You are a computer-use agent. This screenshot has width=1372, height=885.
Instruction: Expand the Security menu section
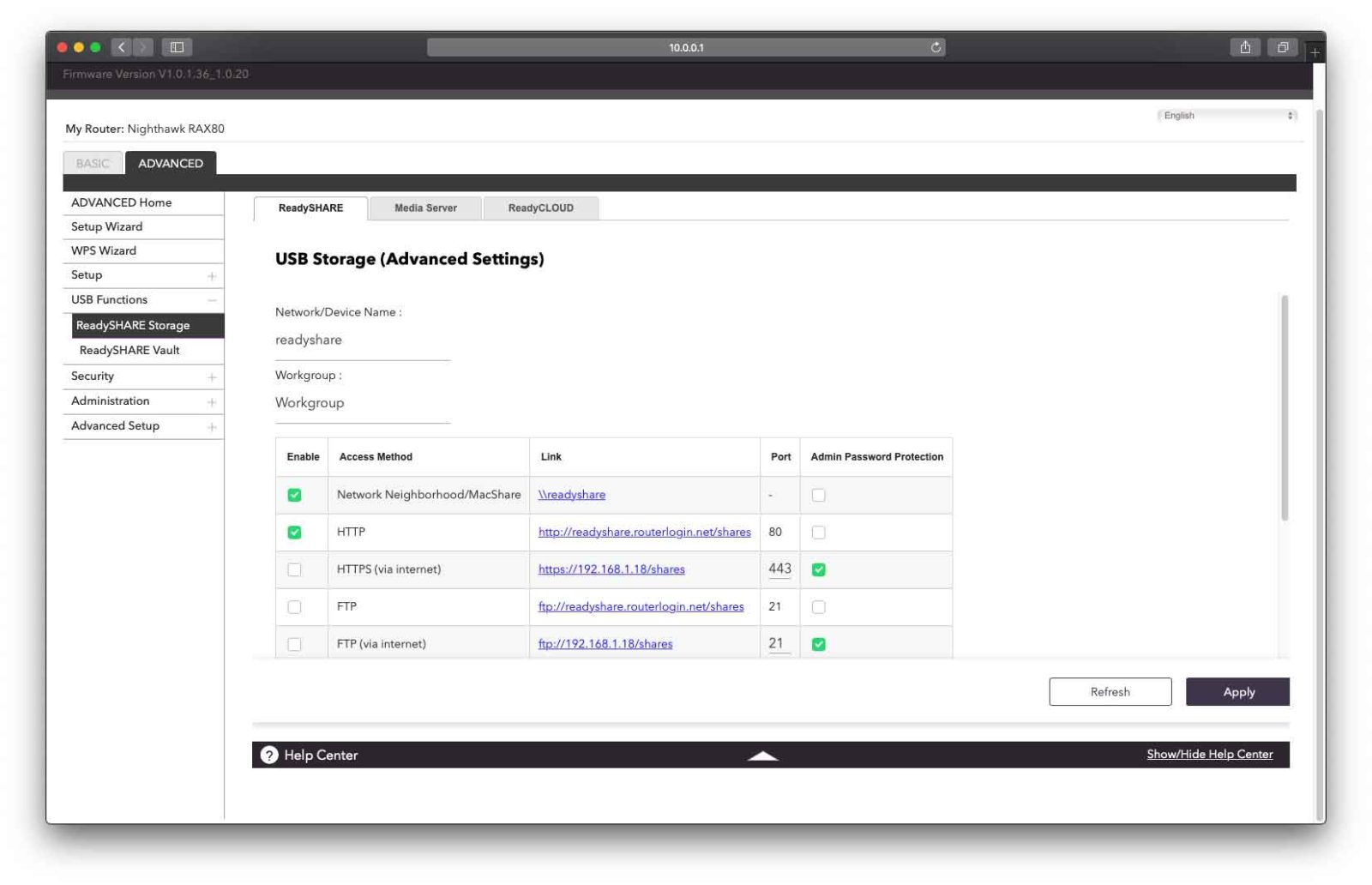(x=211, y=376)
